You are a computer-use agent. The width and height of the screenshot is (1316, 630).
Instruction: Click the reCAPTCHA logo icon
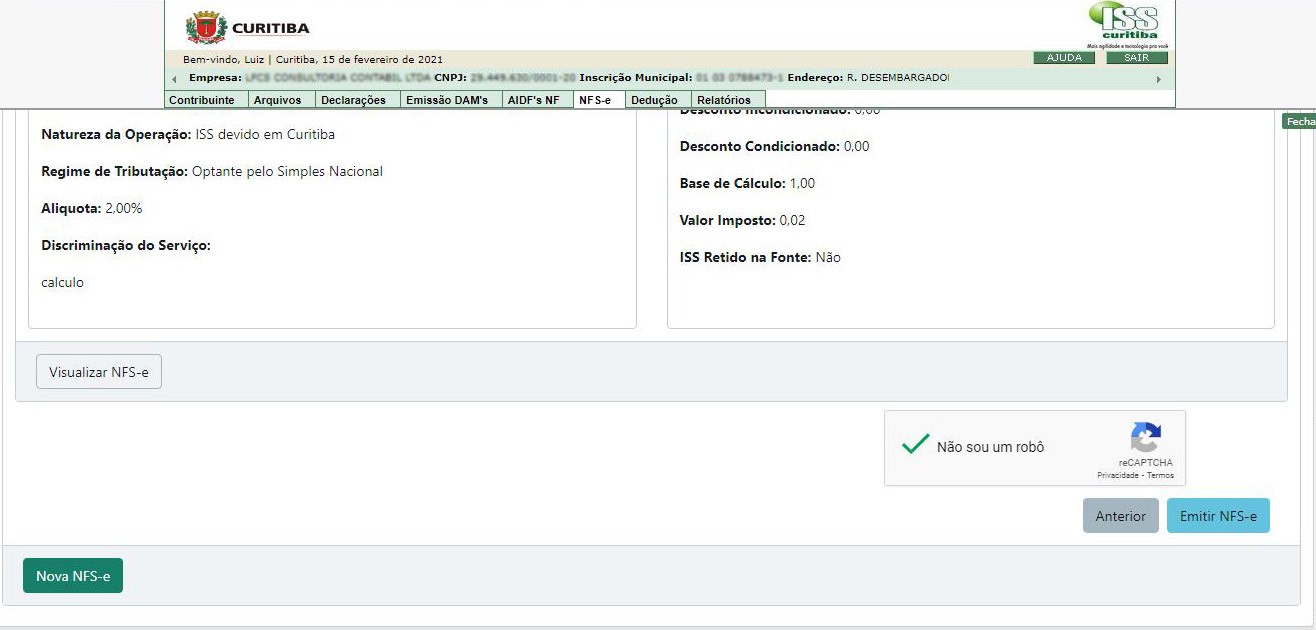1146,438
